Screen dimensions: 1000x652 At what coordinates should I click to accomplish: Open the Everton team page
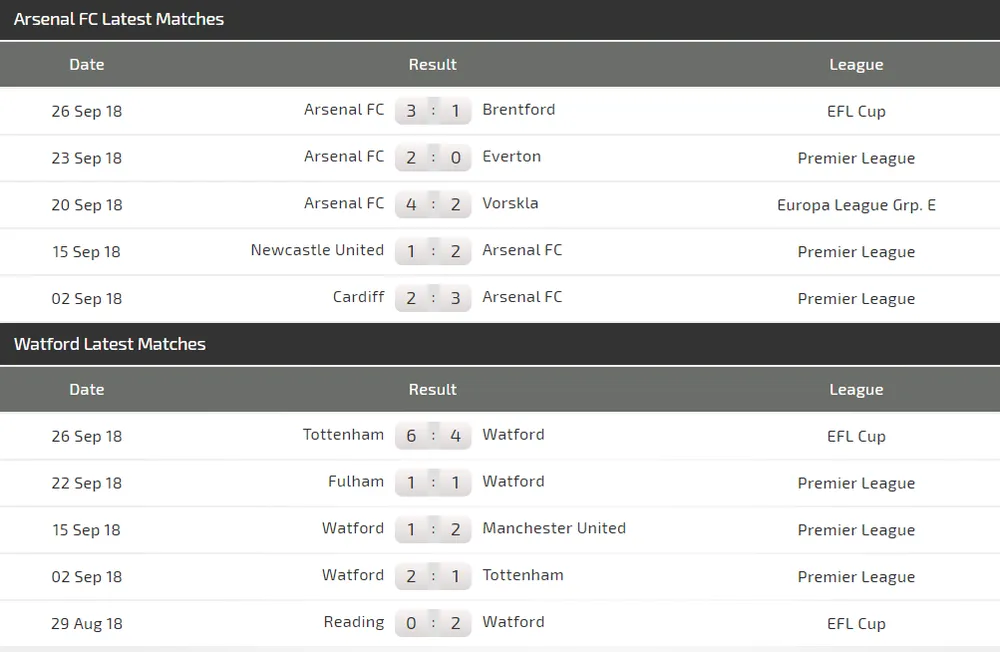tap(511, 157)
